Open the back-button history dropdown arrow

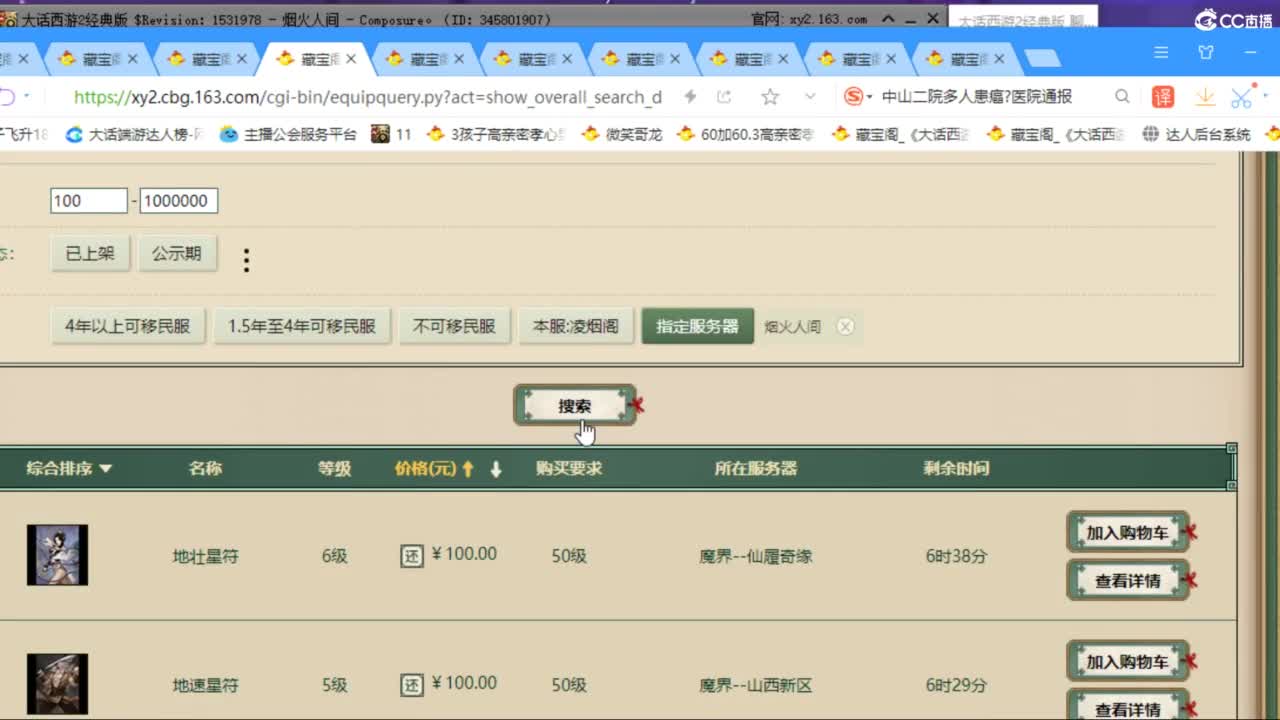tap(27, 97)
